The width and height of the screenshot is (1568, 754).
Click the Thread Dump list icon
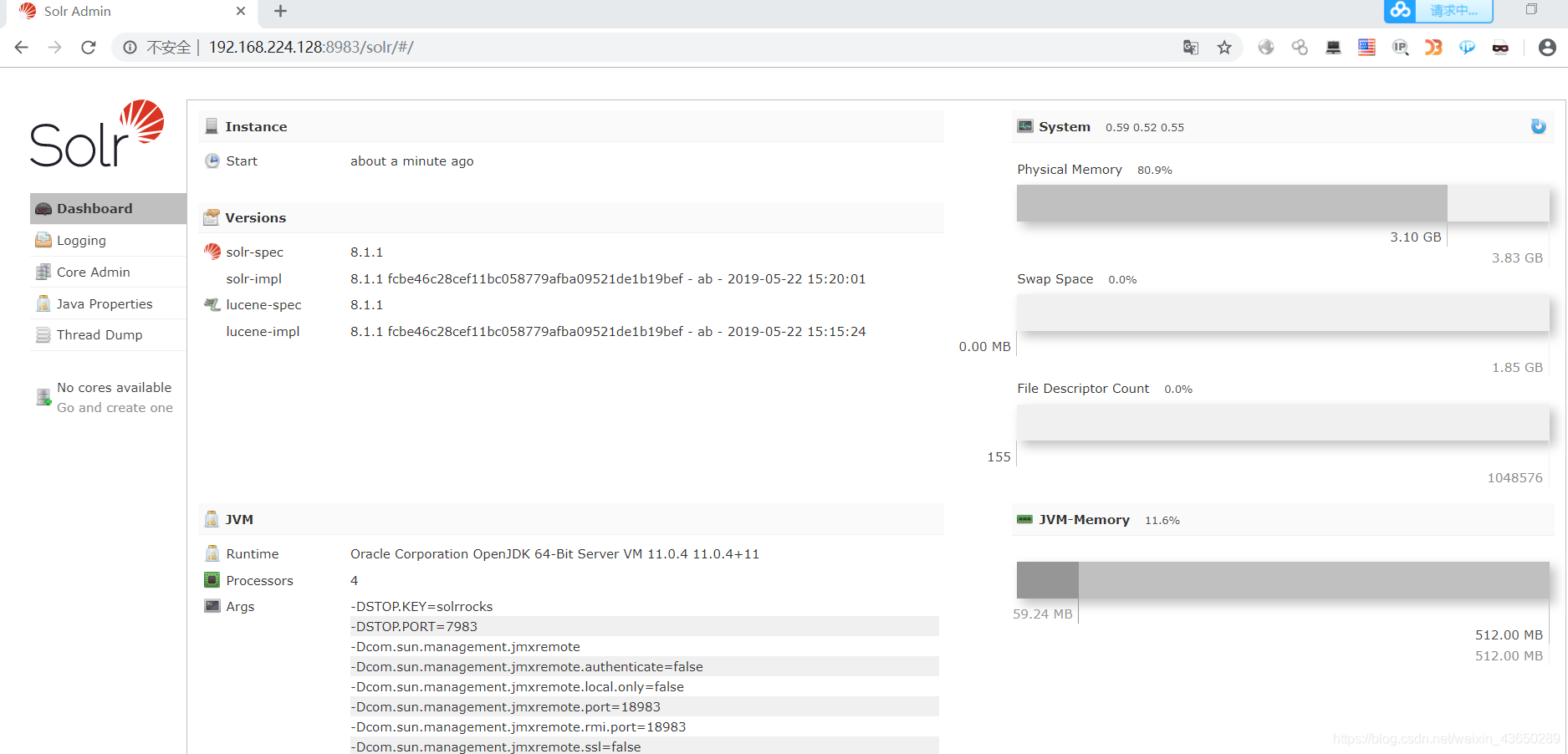(43, 335)
